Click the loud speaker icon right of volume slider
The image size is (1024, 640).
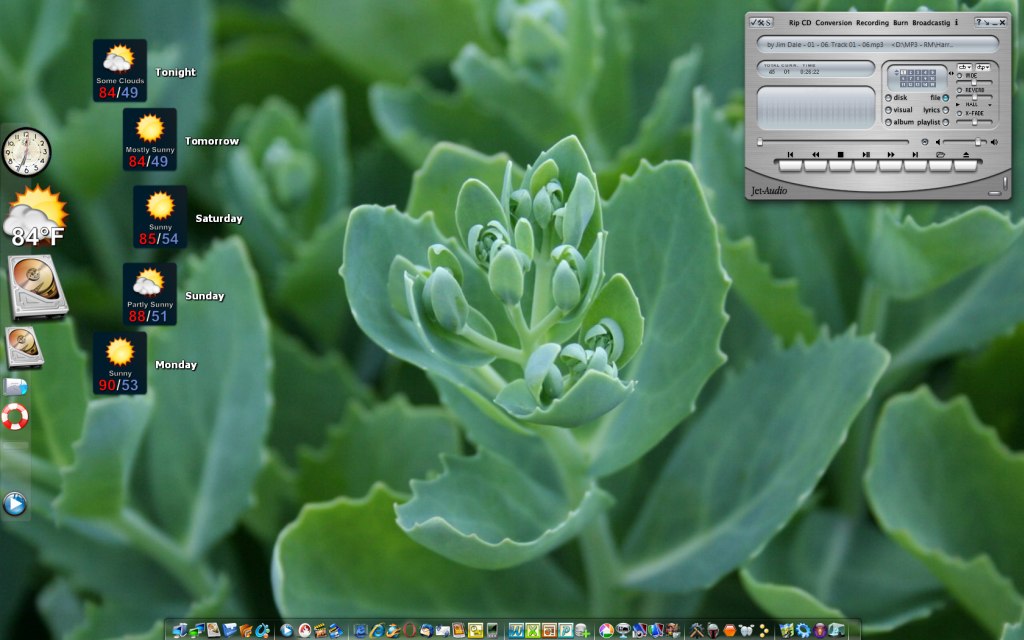(994, 142)
